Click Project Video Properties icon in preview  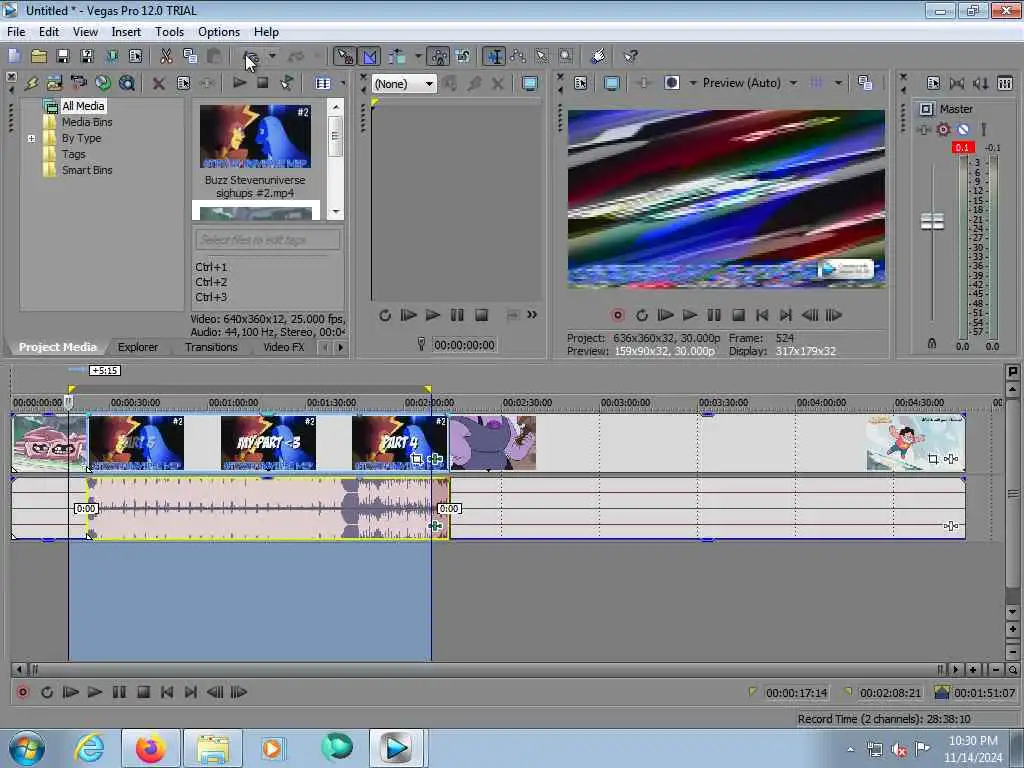click(x=581, y=83)
